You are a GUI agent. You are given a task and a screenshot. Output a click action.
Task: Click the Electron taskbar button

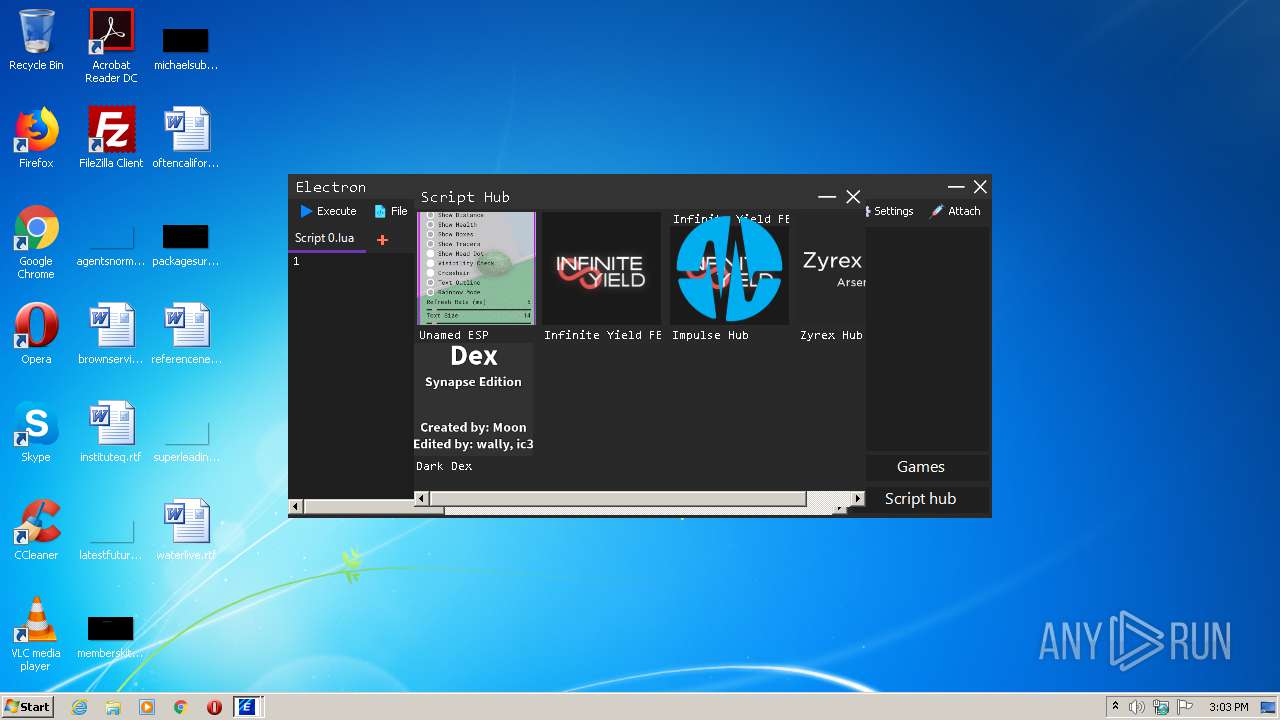(x=246, y=707)
